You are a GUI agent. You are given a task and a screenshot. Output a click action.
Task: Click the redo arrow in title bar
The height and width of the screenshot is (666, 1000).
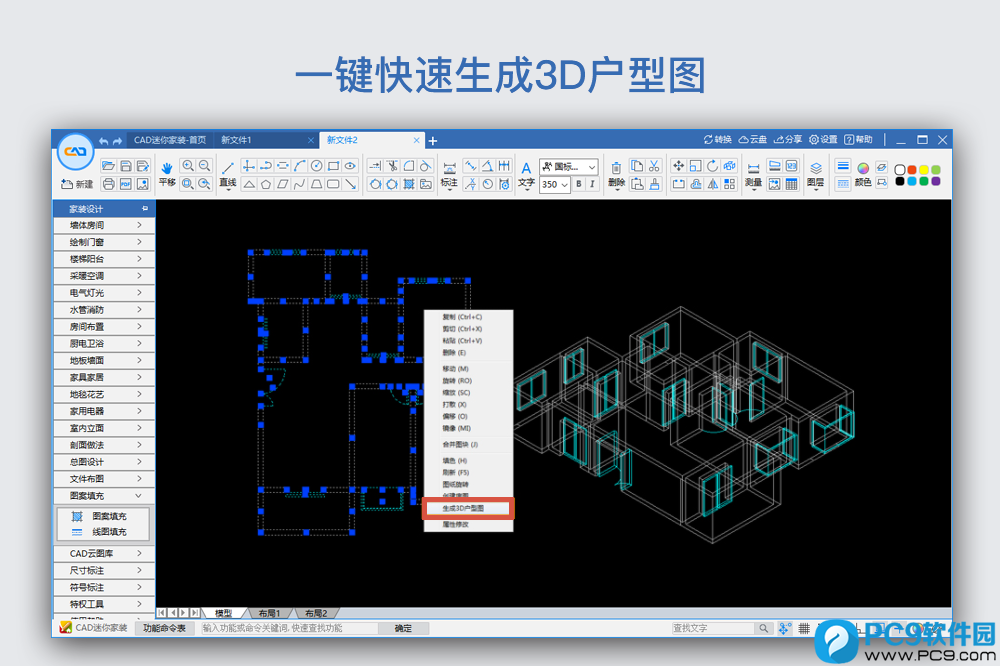(117, 141)
